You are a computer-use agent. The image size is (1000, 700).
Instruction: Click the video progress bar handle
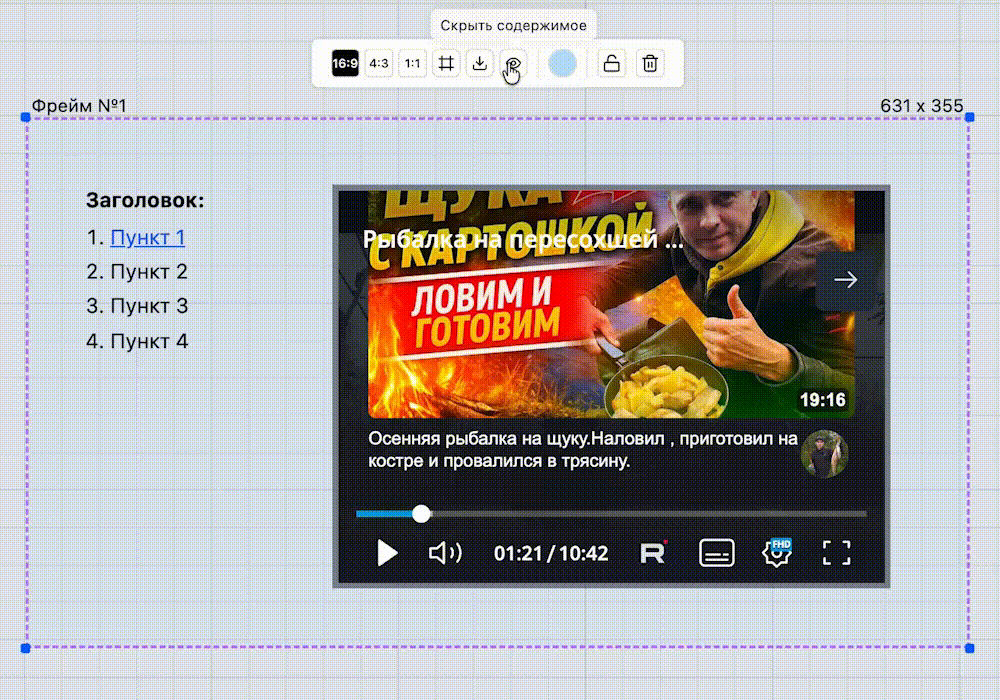pyautogui.click(x=422, y=514)
